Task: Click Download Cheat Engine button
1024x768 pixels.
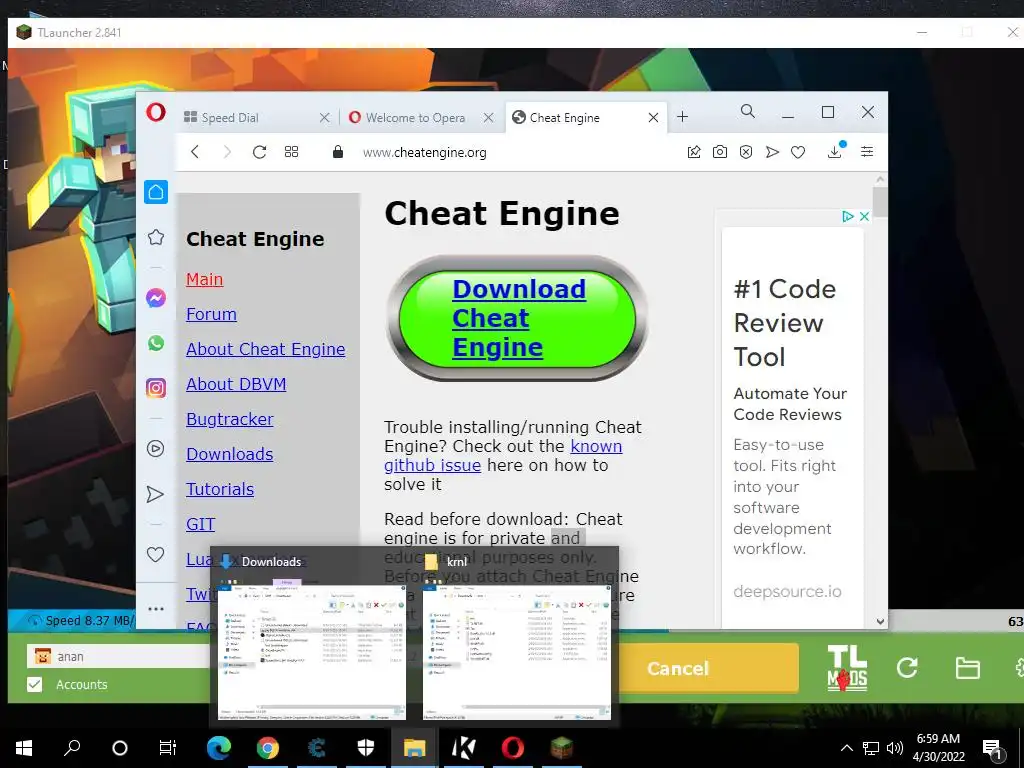Action: point(517,318)
